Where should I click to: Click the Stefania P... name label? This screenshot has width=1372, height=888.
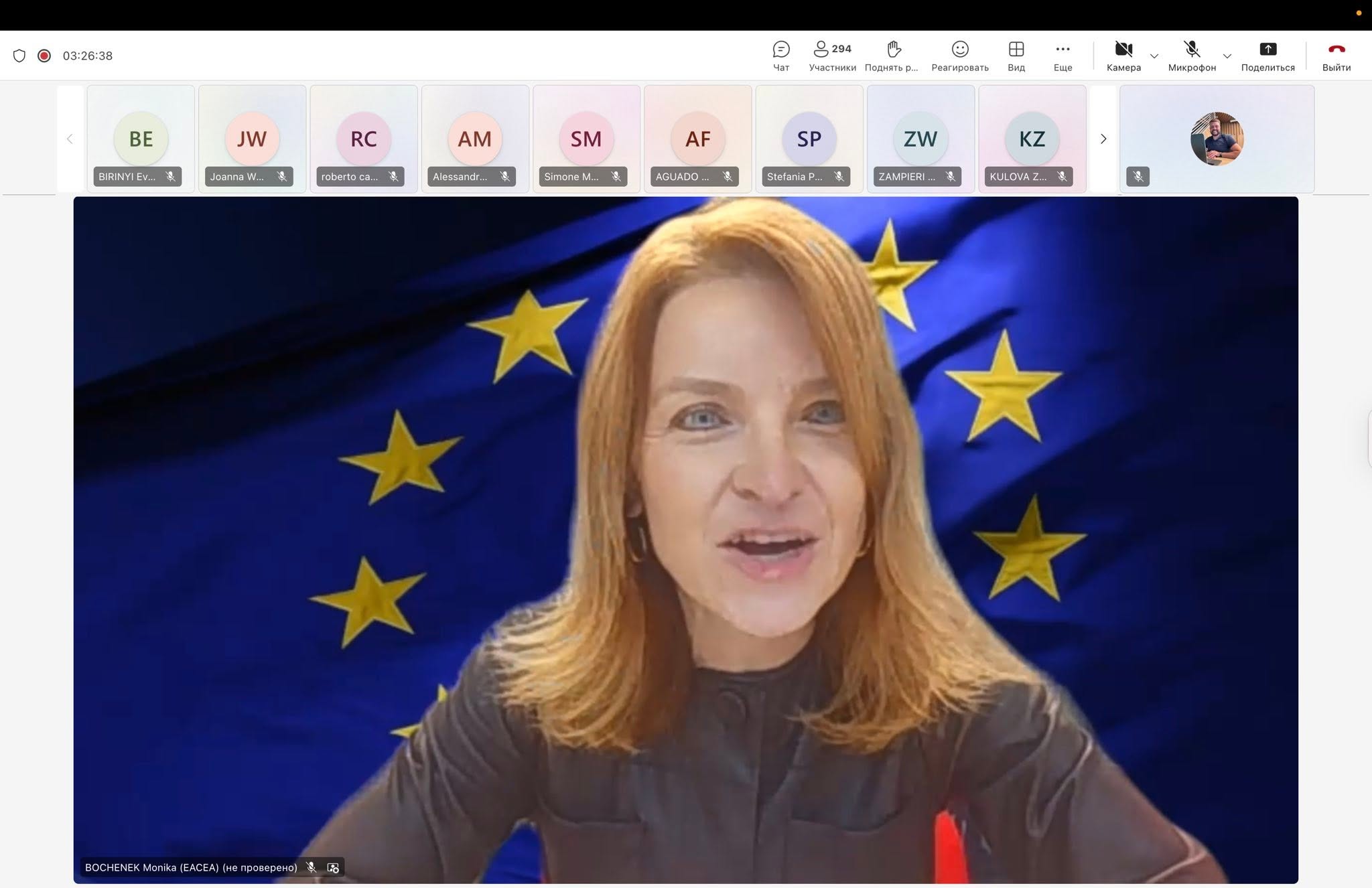(x=795, y=177)
